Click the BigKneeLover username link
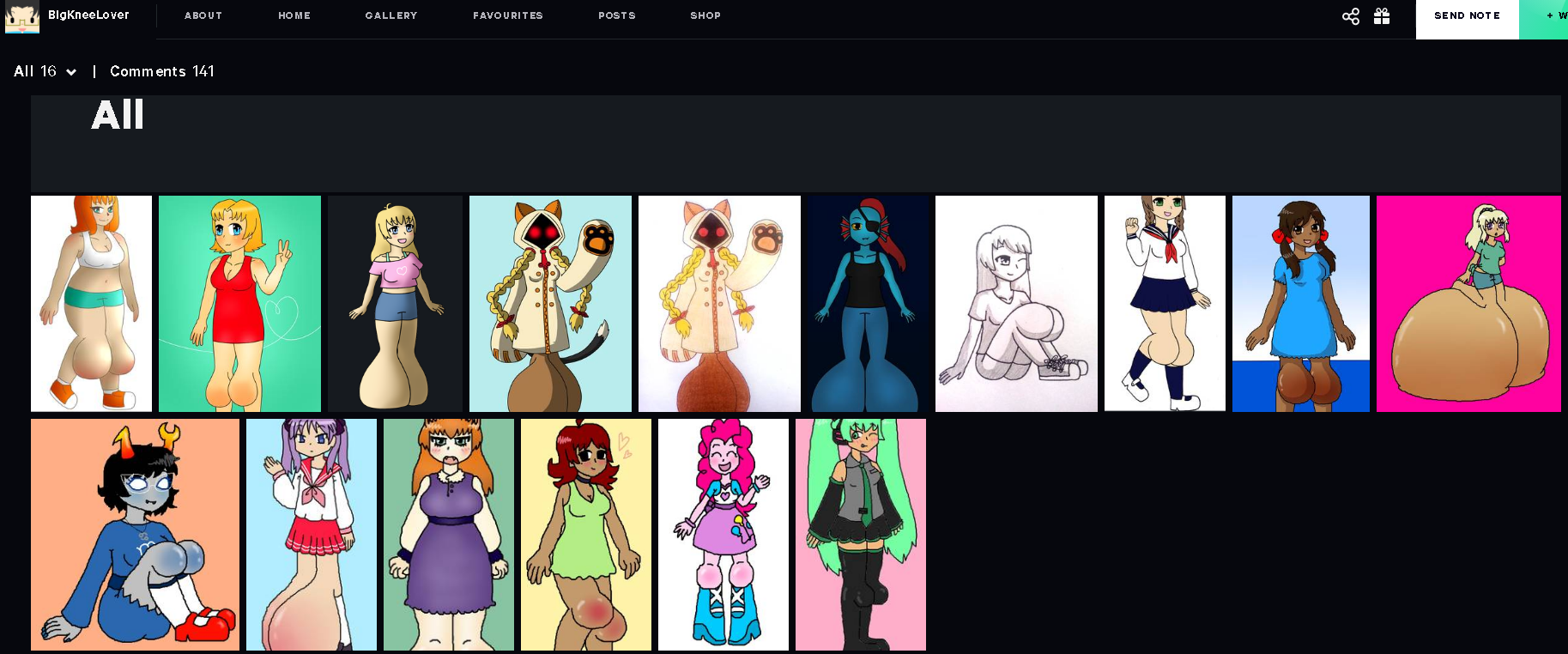1568x654 pixels. pos(88,15)
